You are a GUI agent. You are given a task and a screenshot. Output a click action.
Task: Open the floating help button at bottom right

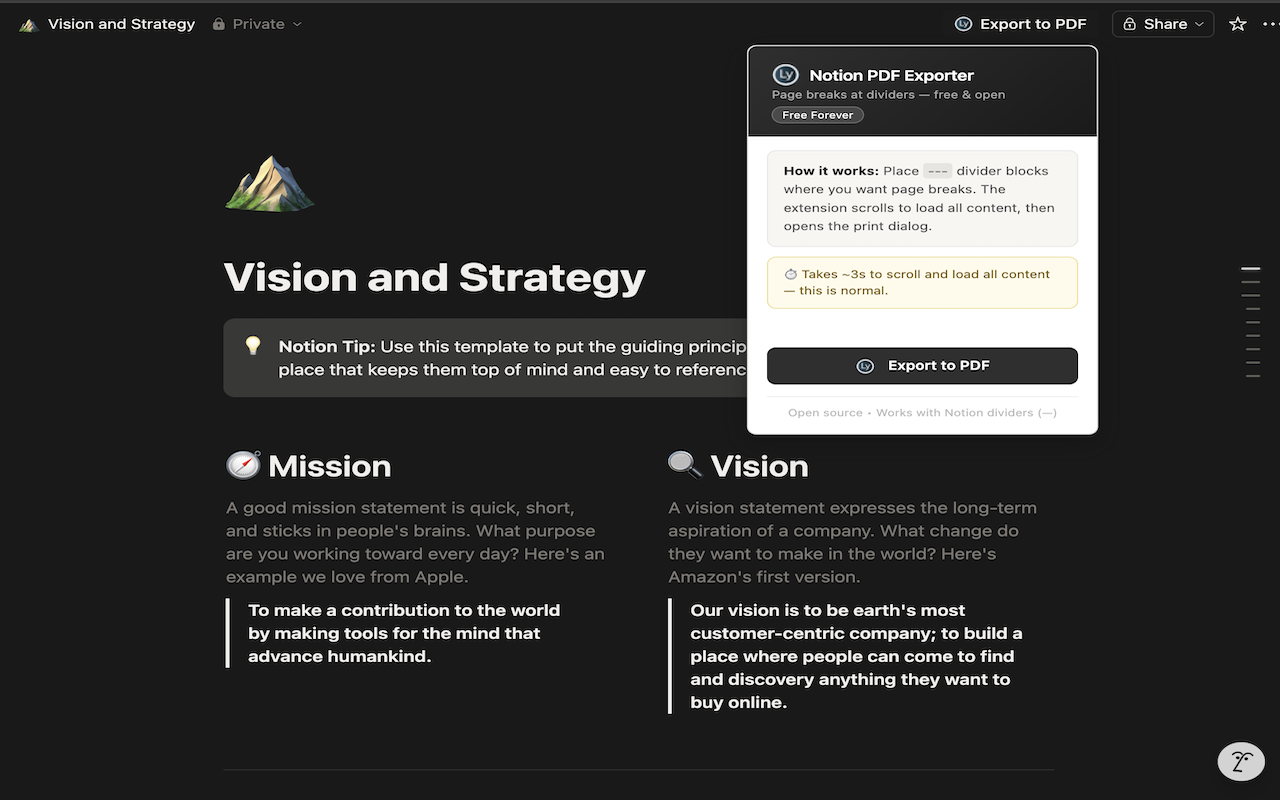[x=1241, y=762]
